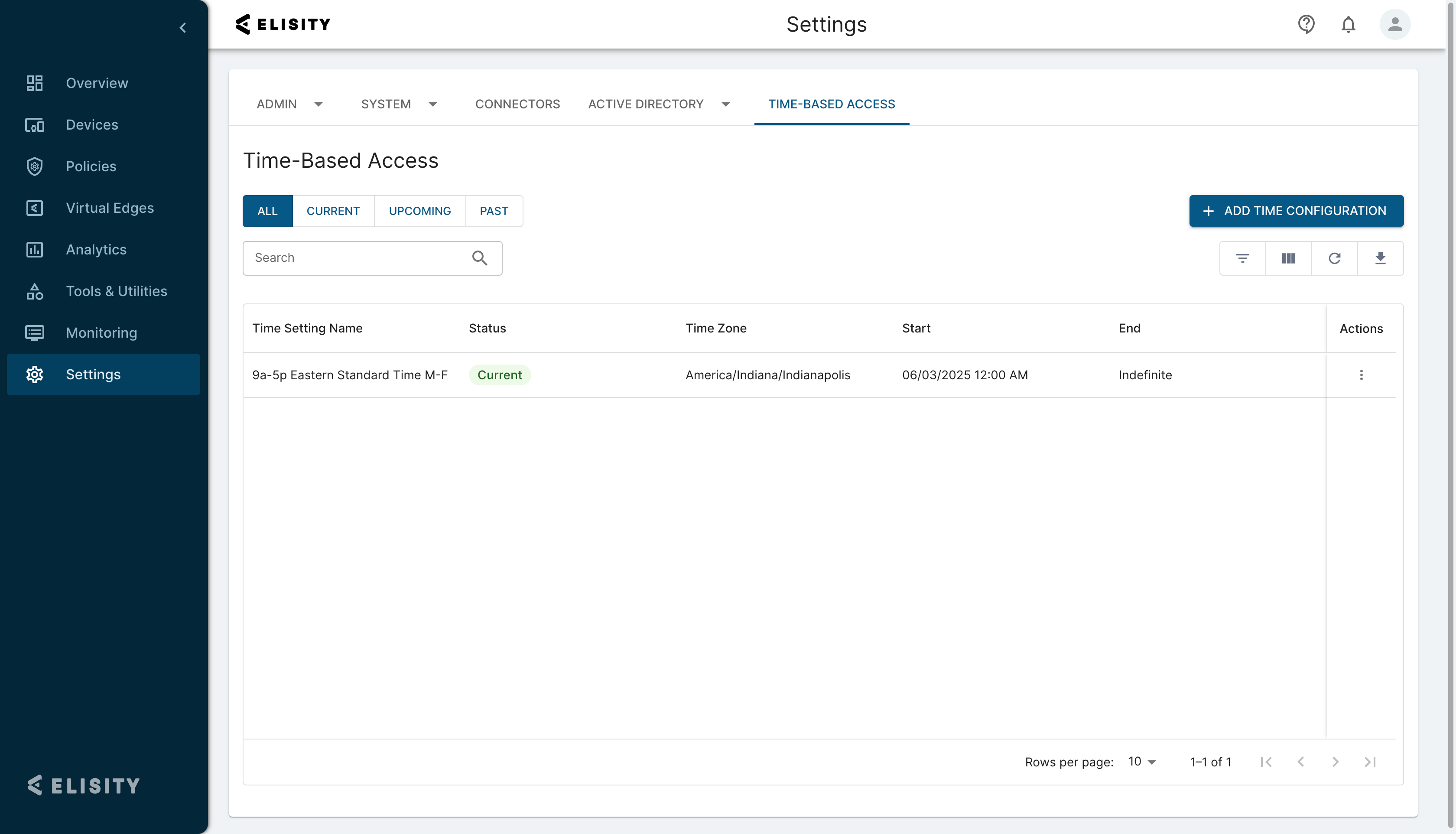Open row actions three-dot menu
The width and height of the screenshot is (1456, 834).
pyautogui.click(x=1361, y=375)
